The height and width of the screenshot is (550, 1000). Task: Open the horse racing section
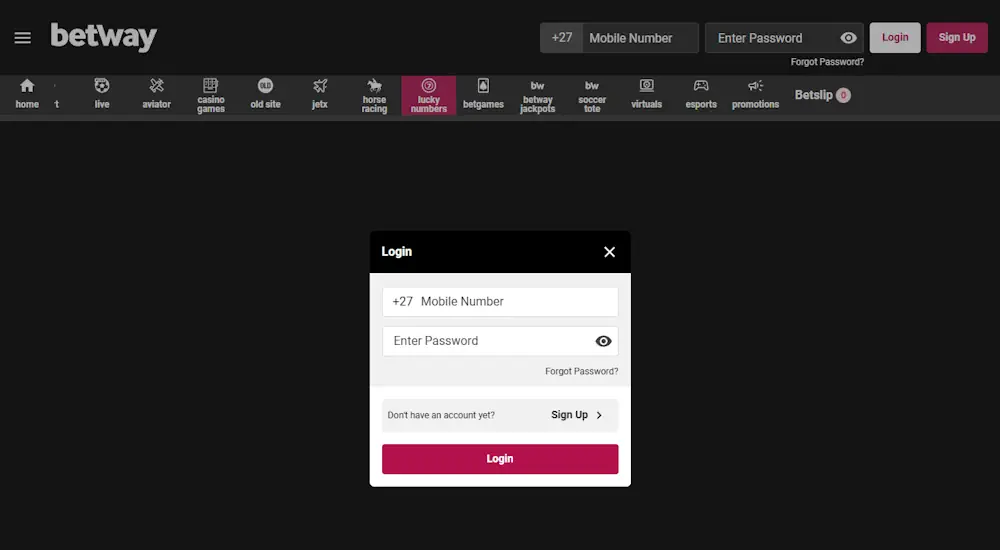374,87
